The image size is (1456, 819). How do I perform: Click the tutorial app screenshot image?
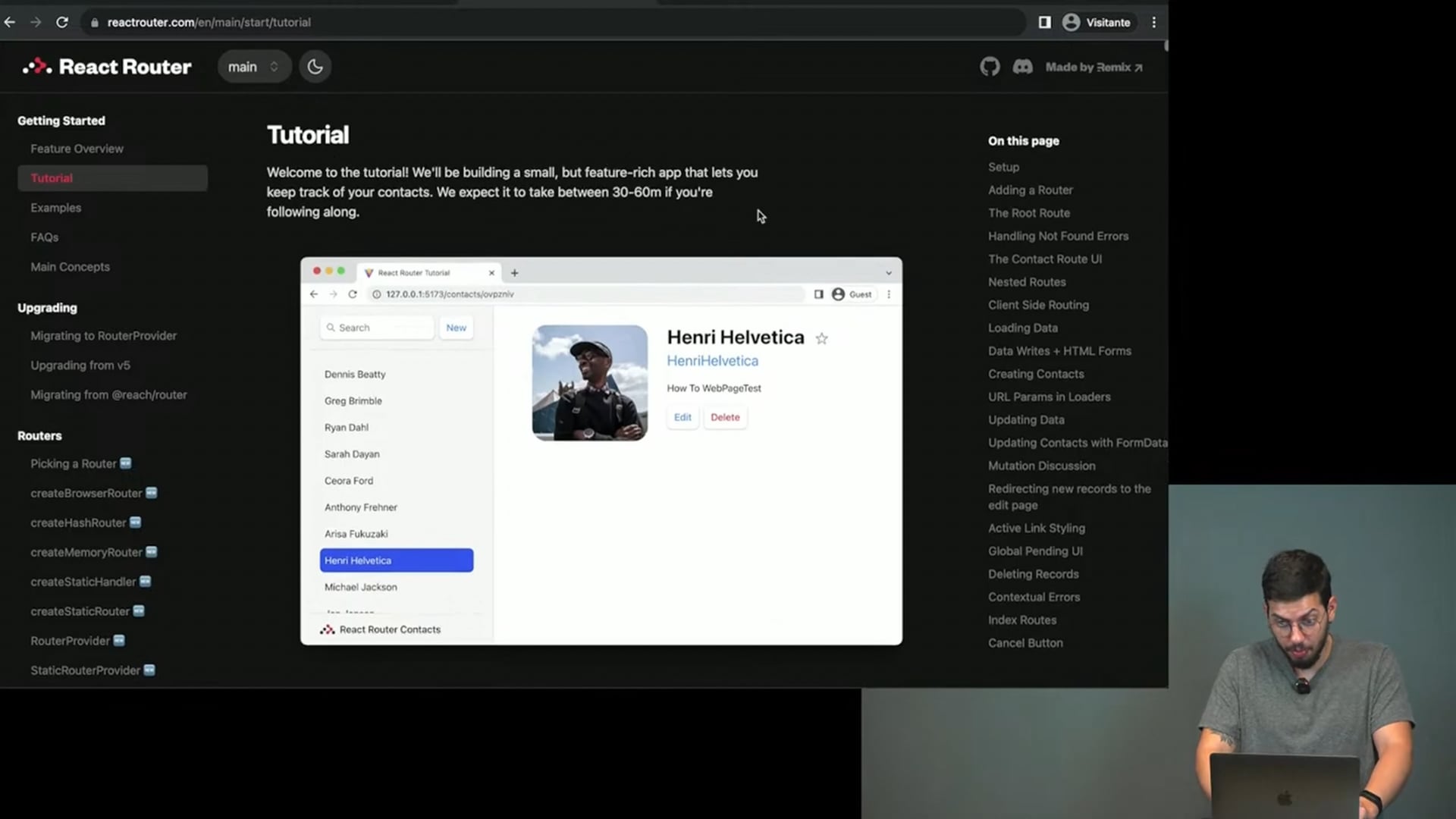(601, 451)
